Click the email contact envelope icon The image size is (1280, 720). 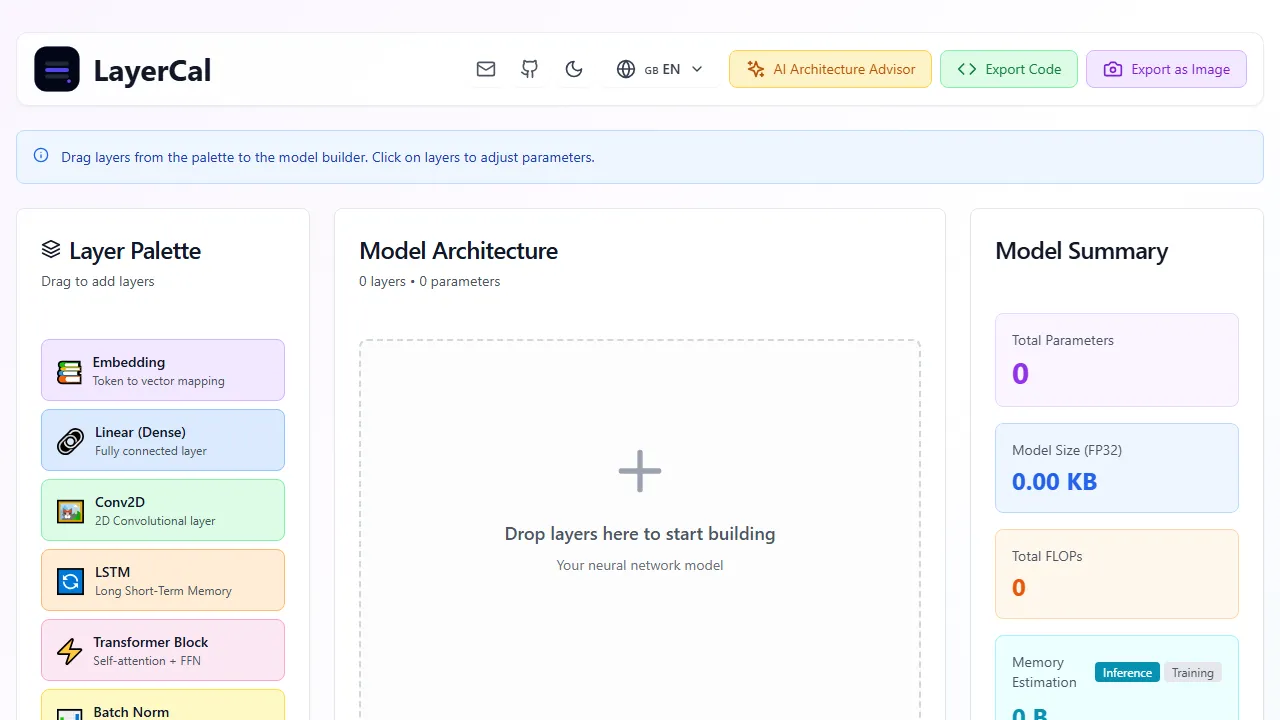pos(486,69)
